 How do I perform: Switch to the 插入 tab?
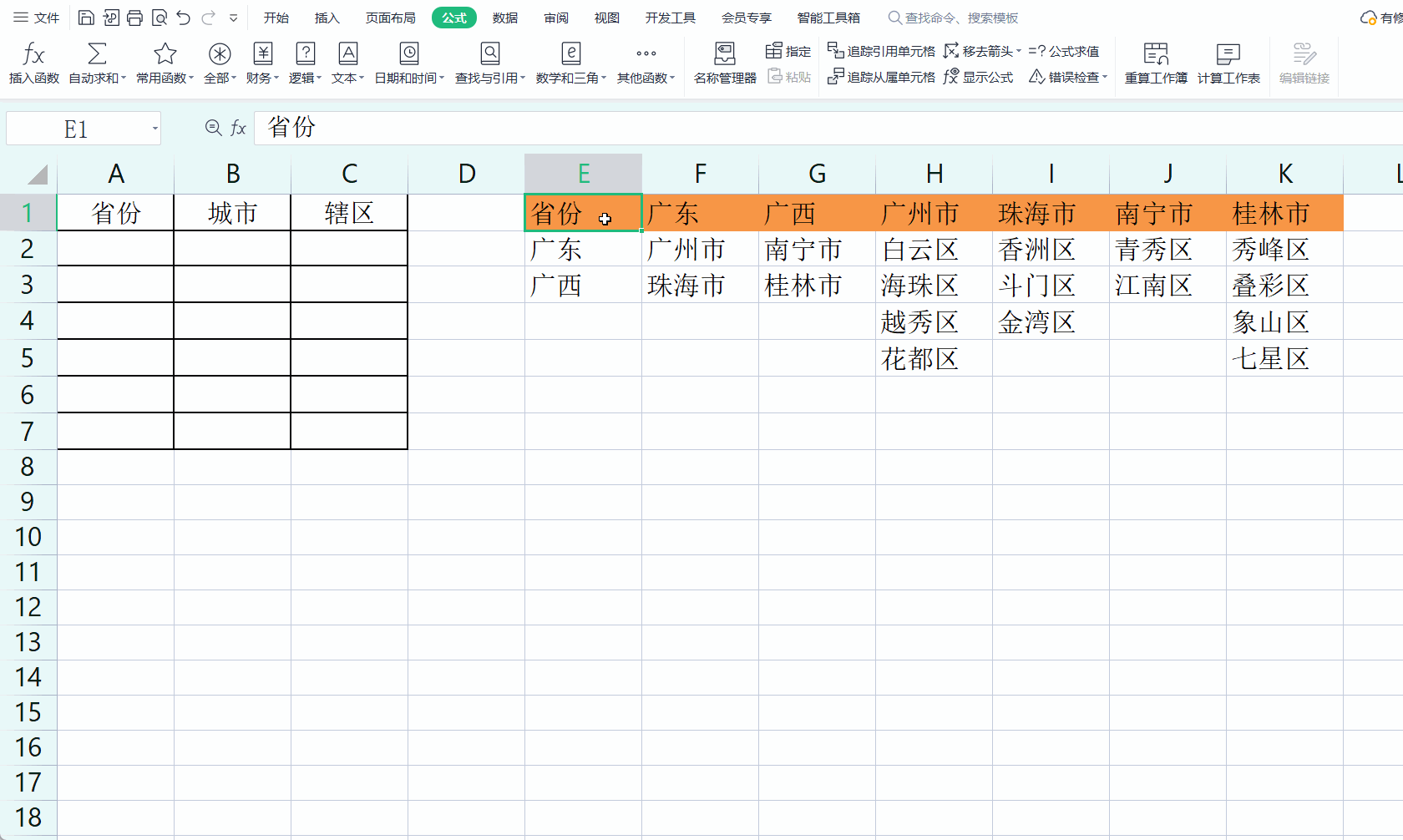click(x=327, y=18)
